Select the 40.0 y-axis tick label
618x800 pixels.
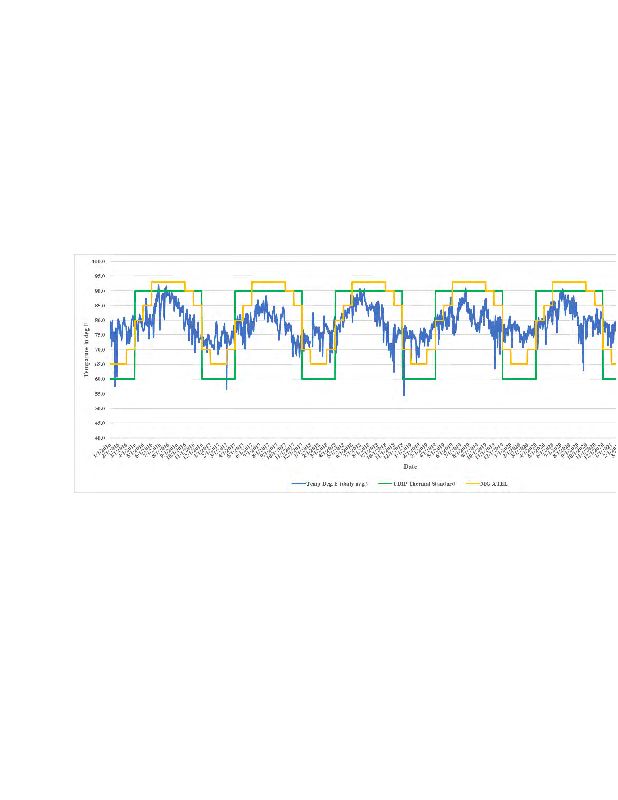(99, 437)
